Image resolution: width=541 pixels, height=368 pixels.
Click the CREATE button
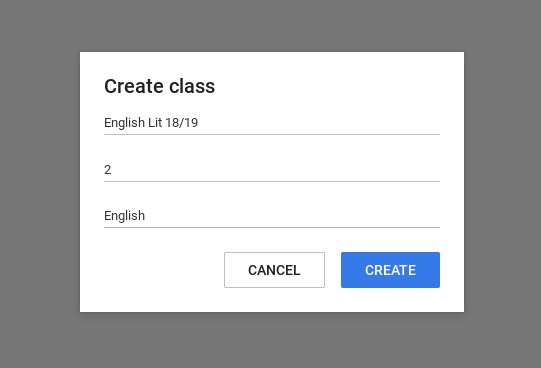click(x=390, y=270)
